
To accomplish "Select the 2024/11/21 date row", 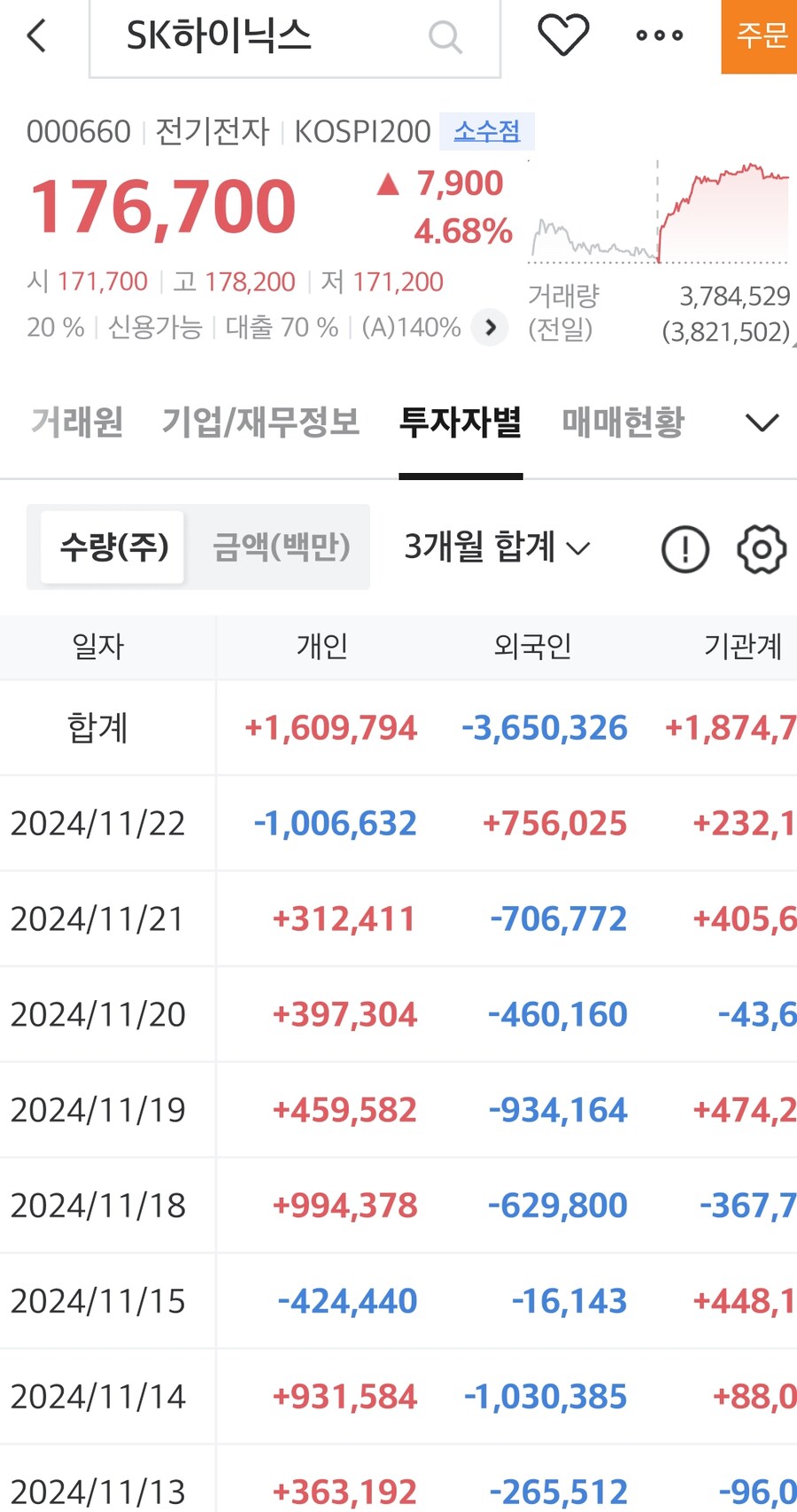I will tap(97, 919).
